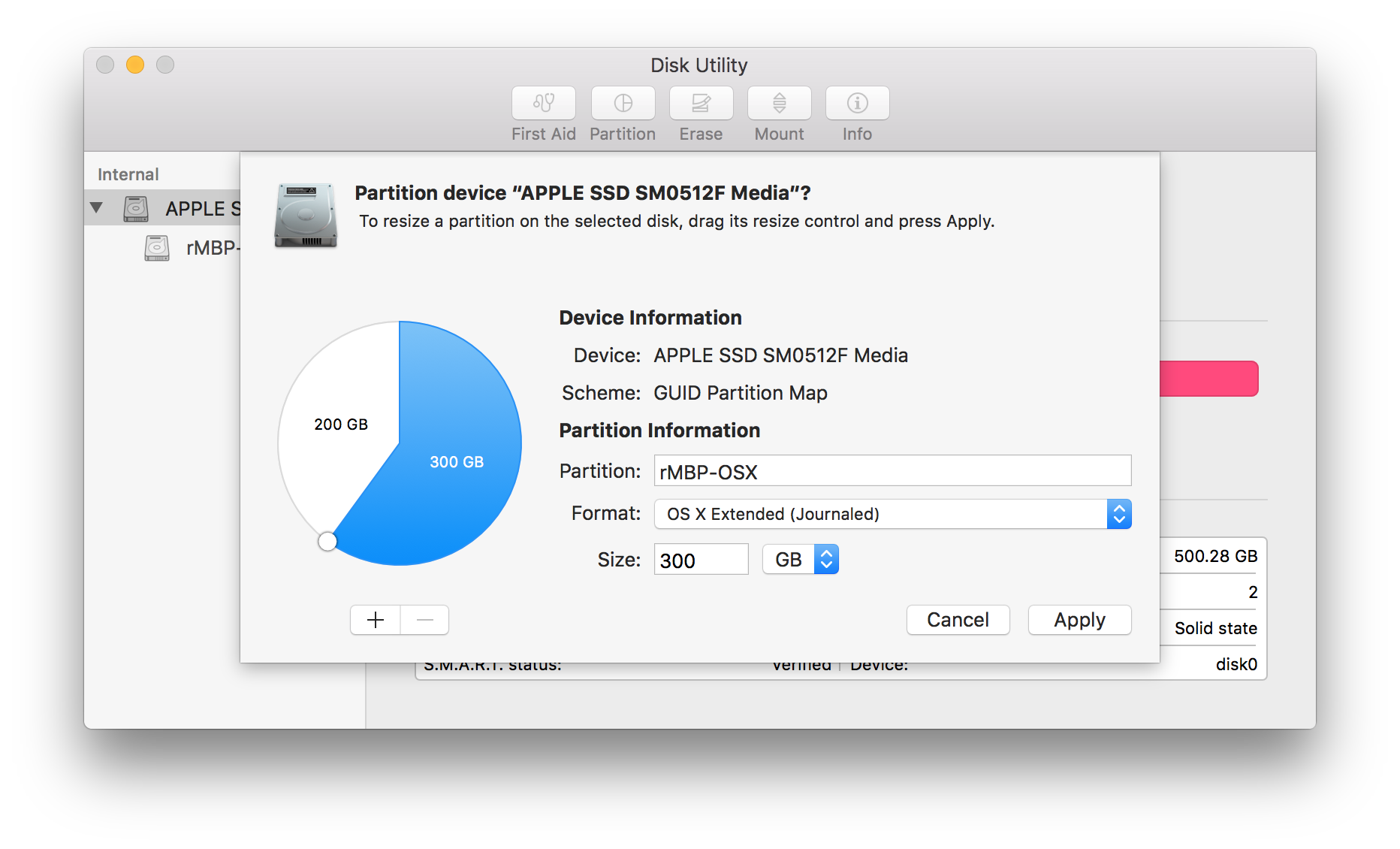
Task: Cancel the partition operation
Action: pyautogui.click(x=958, y=619)
